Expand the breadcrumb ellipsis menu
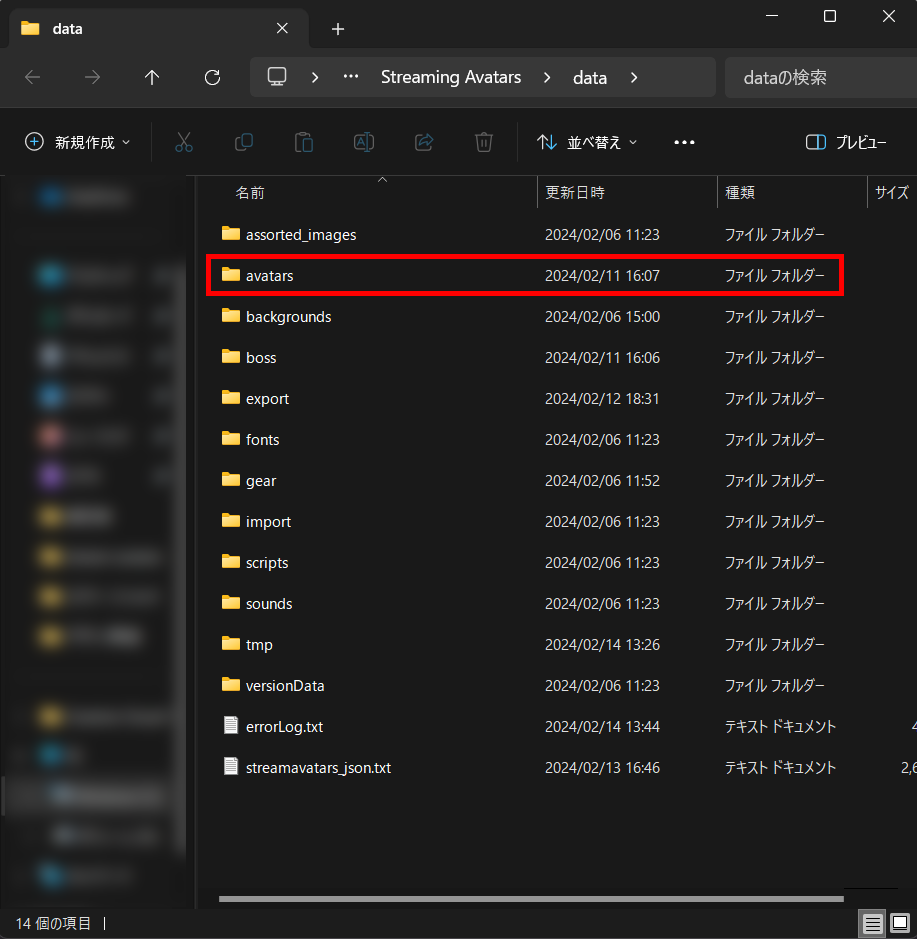The image size is (917, 939). point(350,77)
